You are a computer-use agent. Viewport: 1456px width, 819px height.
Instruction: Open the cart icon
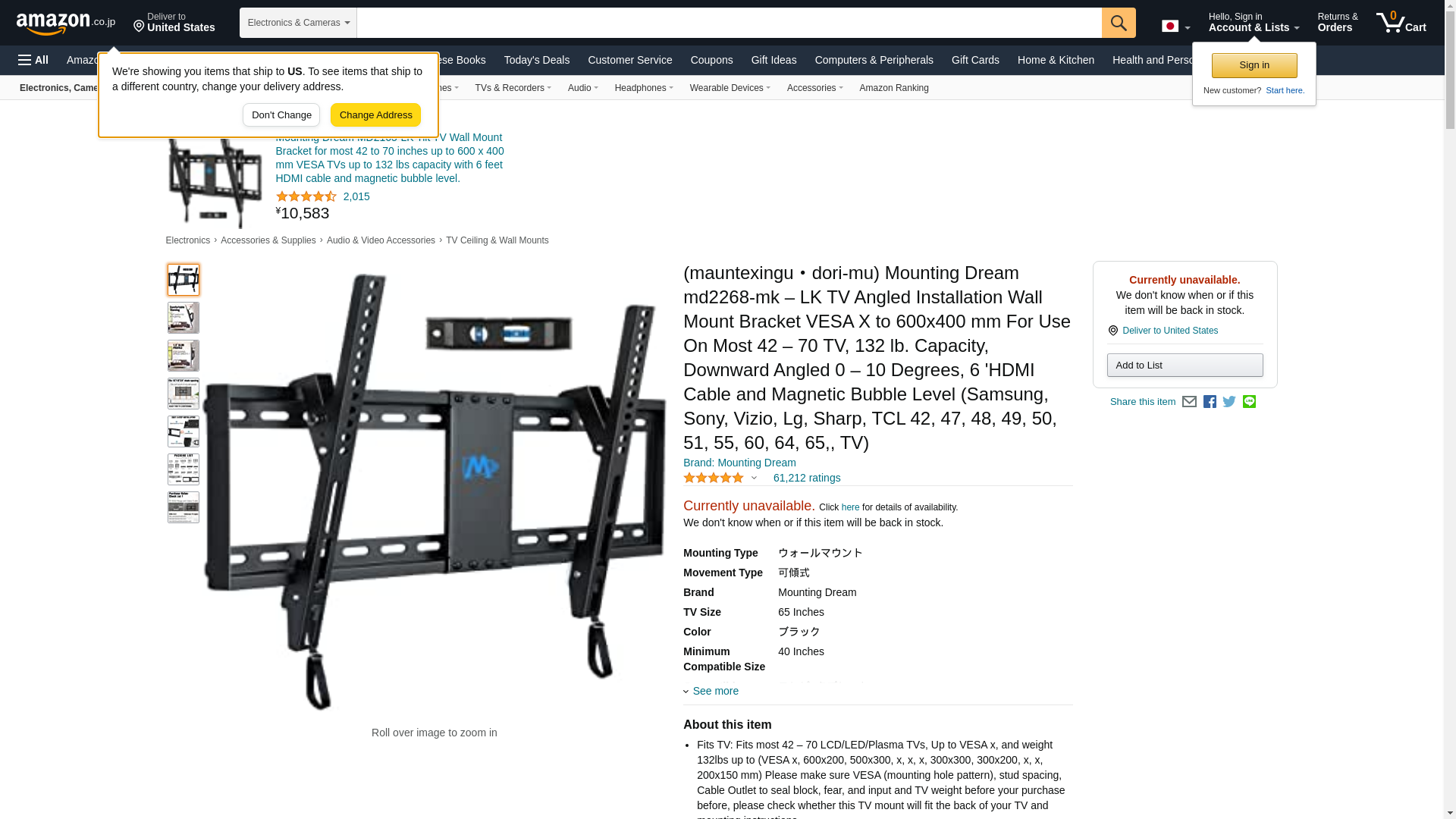tap(1401, 23)
